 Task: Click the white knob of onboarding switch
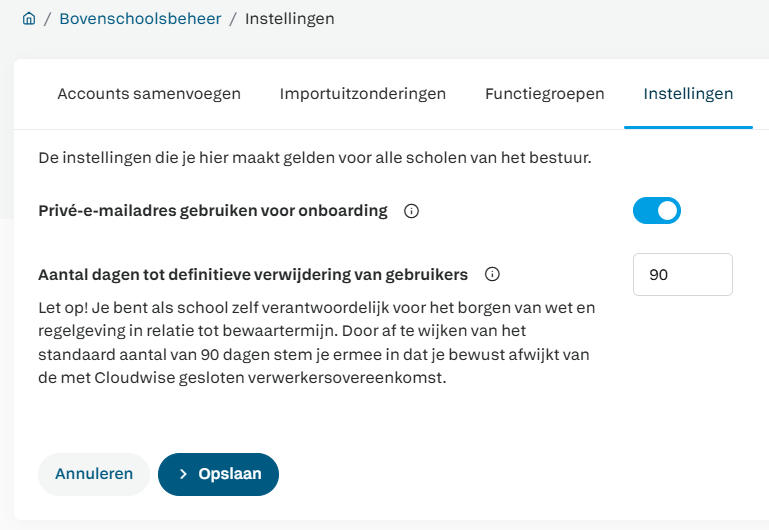[668, 211]
